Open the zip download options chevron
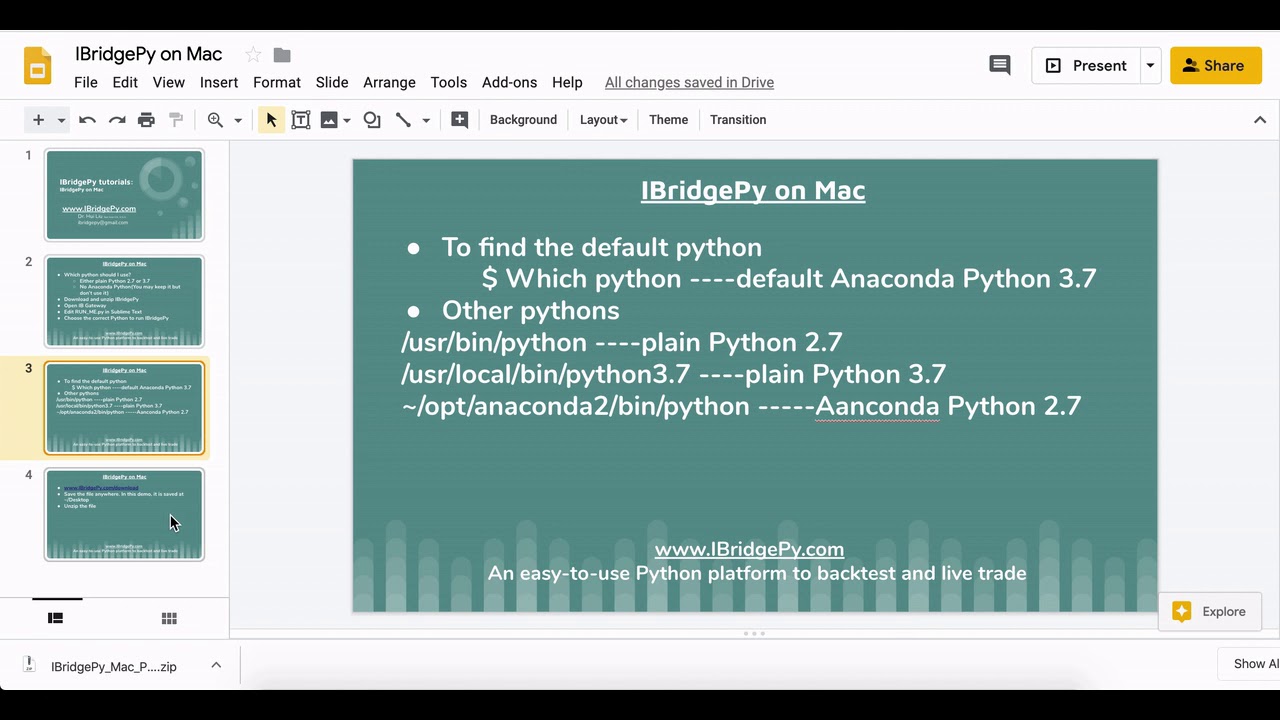The image size is (1280, 720). coord(216,665)
